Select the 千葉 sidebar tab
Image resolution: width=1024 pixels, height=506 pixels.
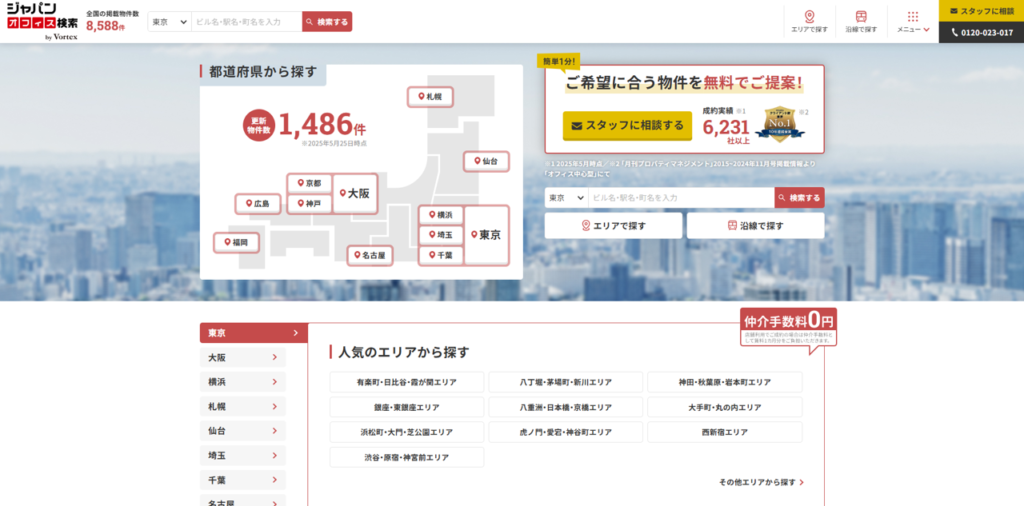pos(243,480)
